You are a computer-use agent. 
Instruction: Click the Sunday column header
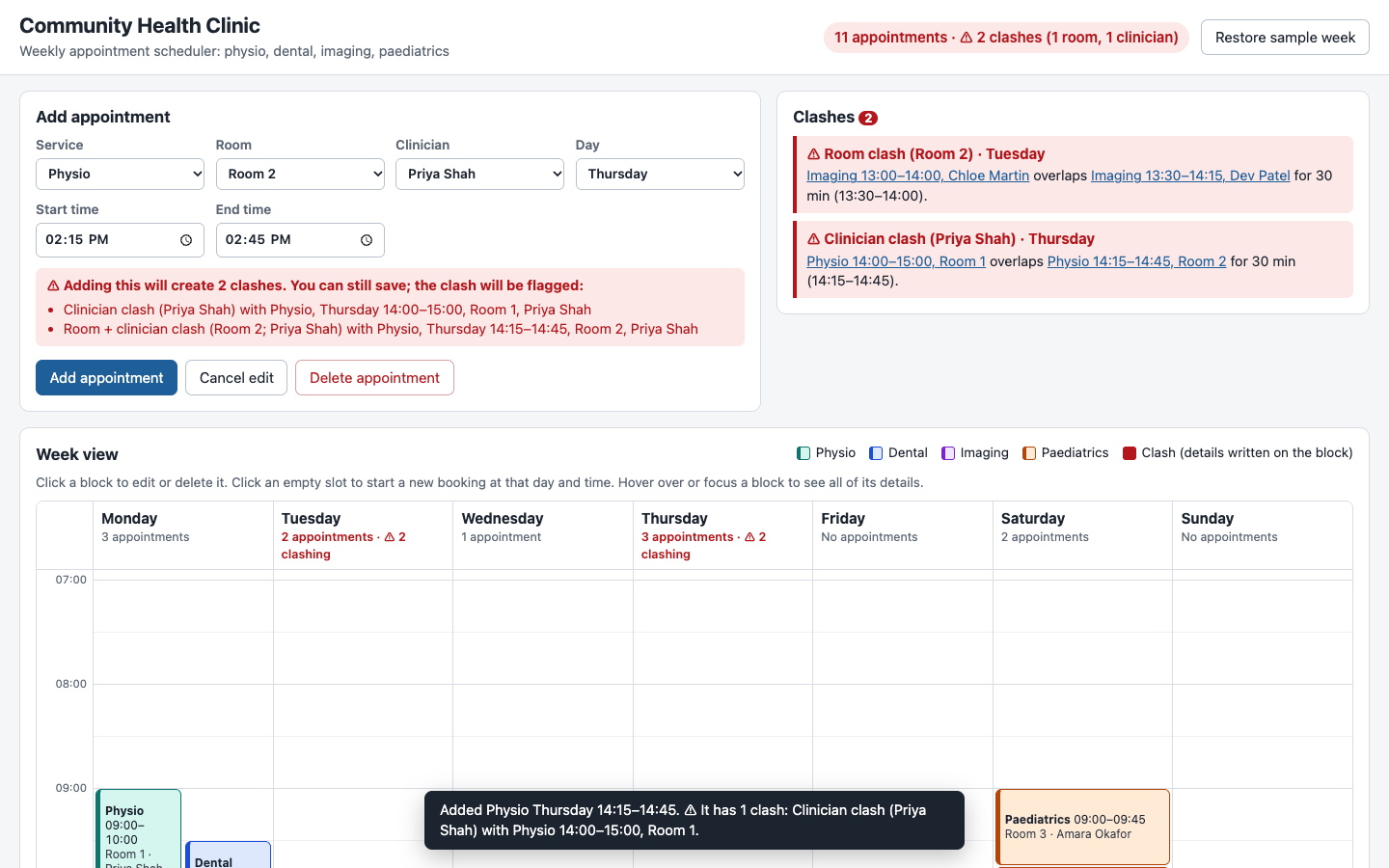coord(1263,535)
